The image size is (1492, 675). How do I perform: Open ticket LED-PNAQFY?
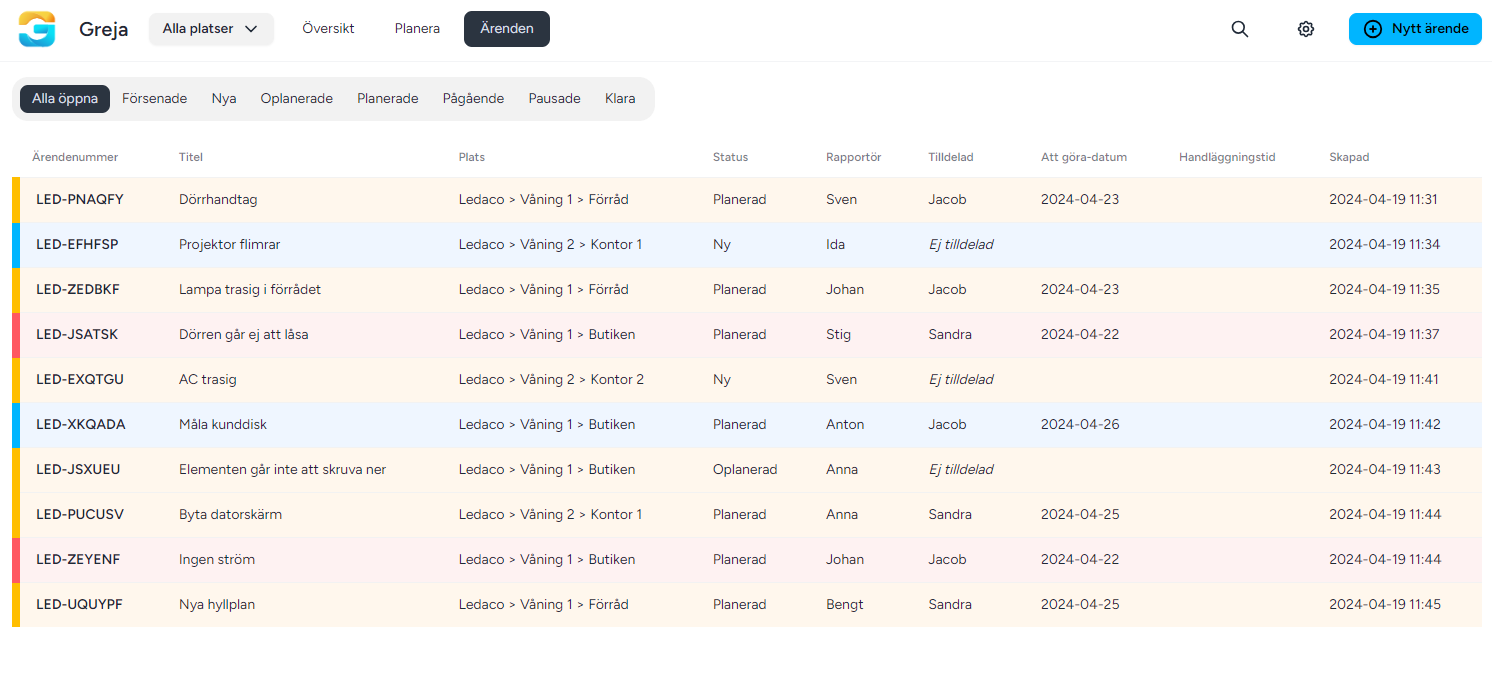[80, 200]
